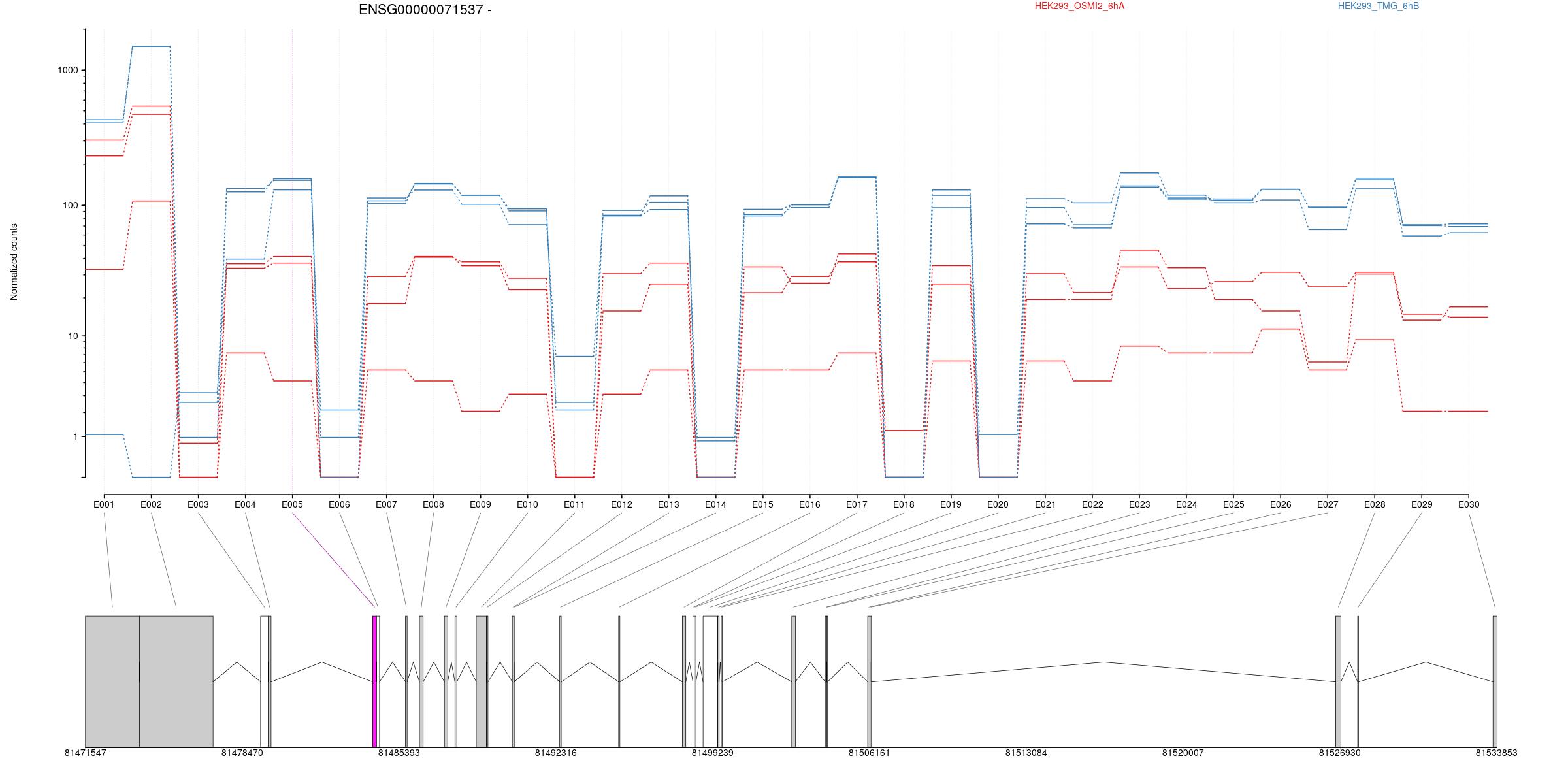The width and height of the screenshot is (1568, 784).
Task: Click exon label E019
Action: tap(951, 504)
